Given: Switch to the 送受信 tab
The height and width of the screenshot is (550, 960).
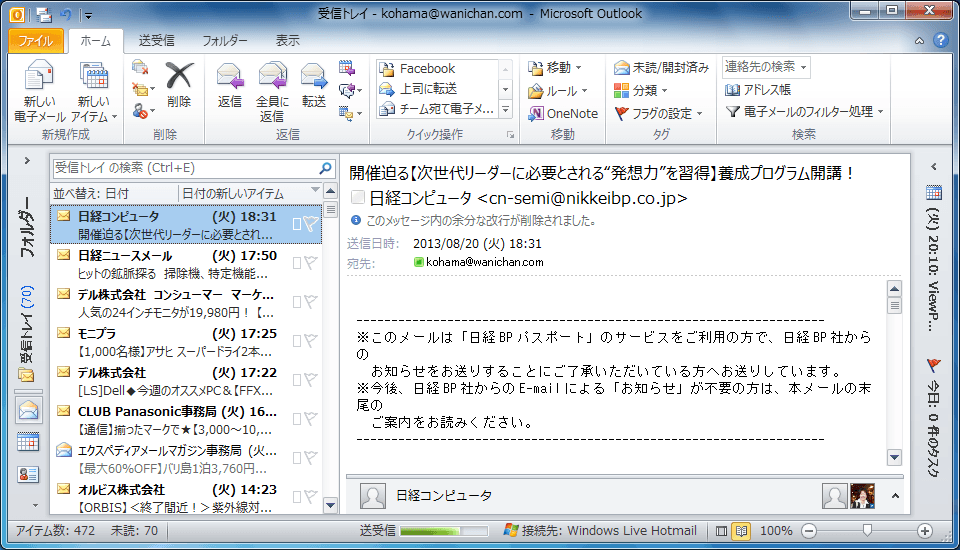Looking at the screenshot, I should point(157,40).
